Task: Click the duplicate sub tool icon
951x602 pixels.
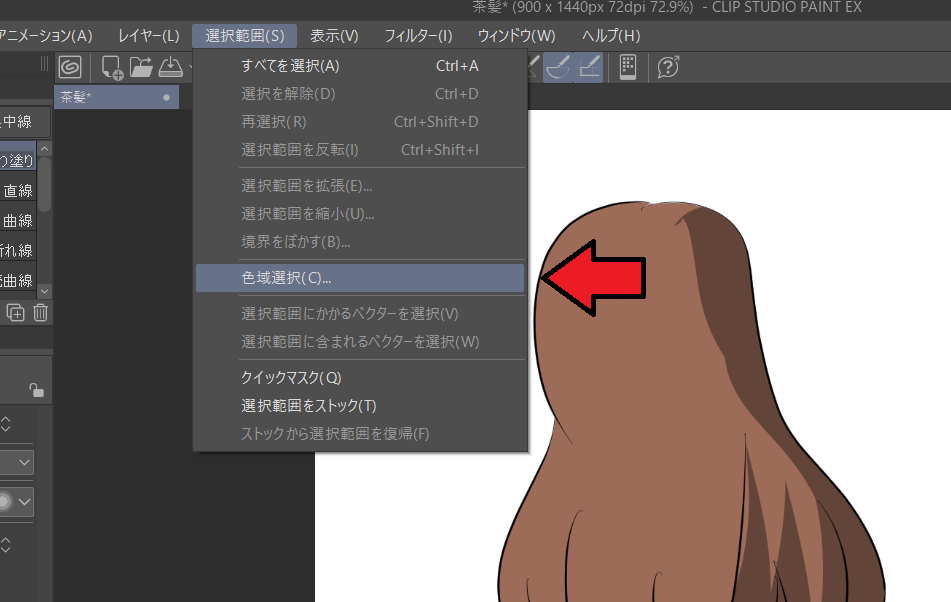Action: pyautogui.click(x=16, y=313)
